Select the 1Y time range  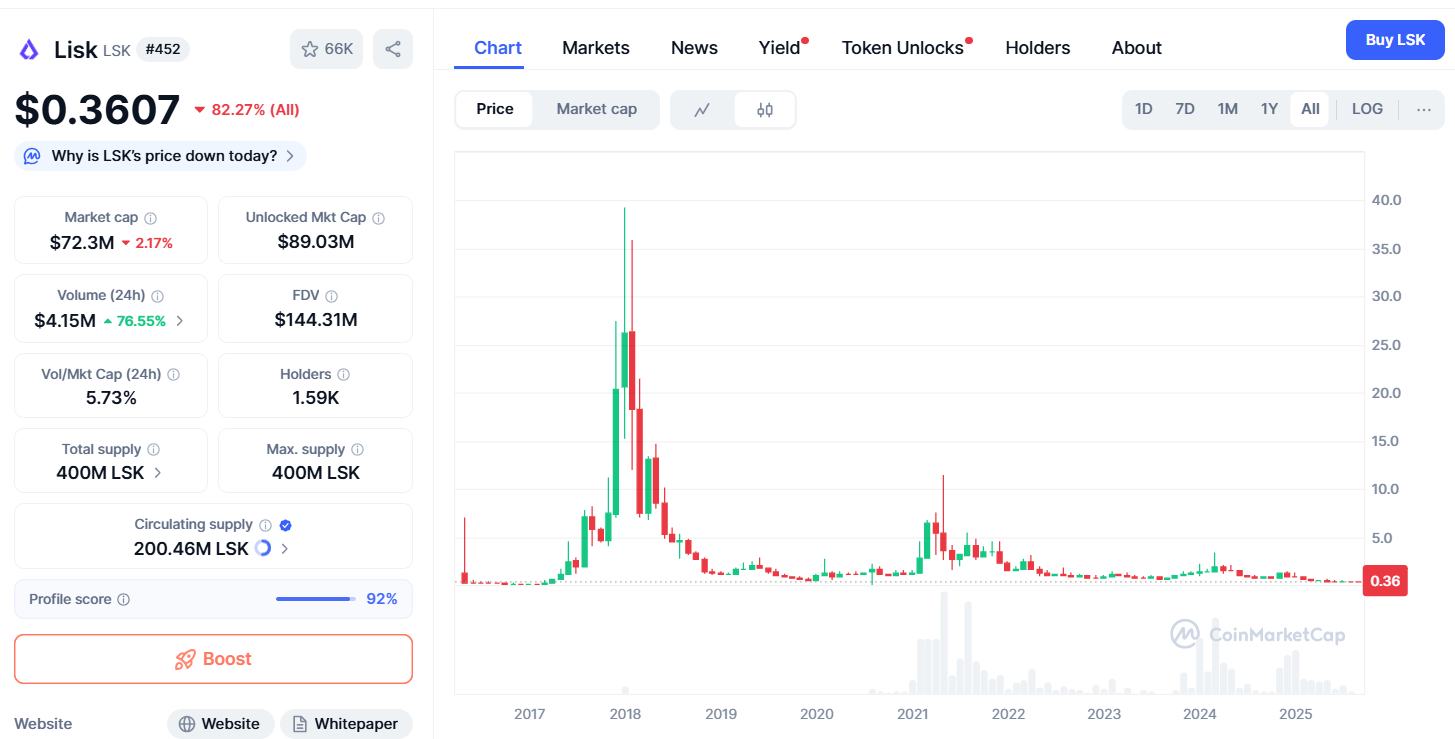click(1269, 109)
